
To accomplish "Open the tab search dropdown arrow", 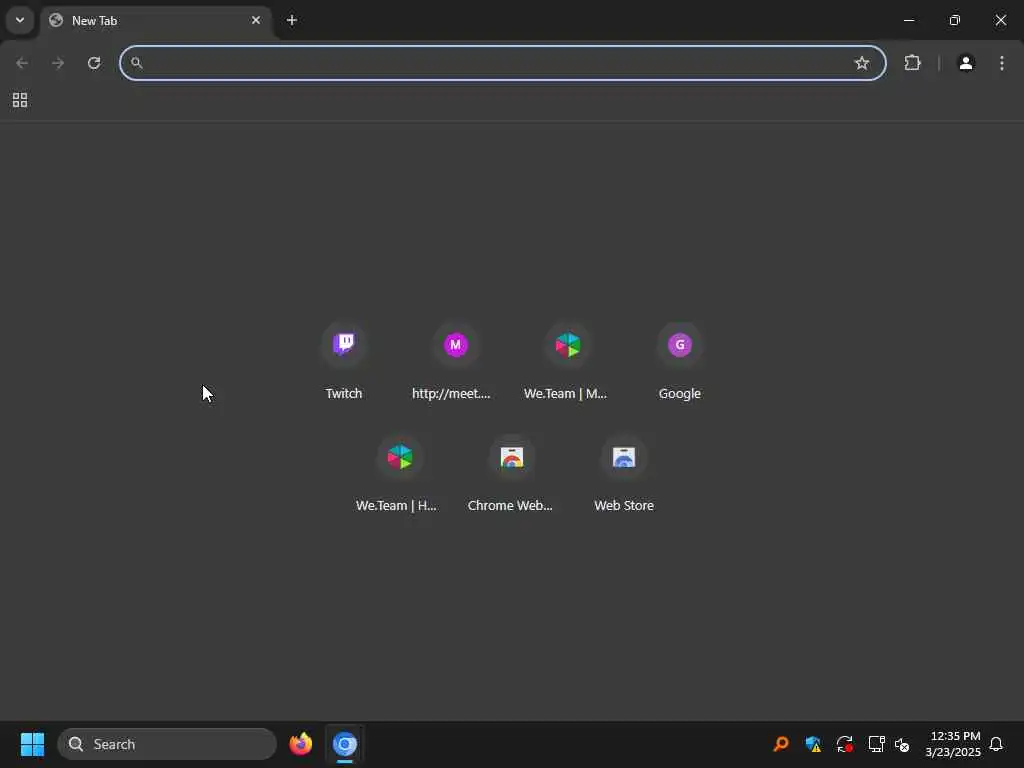I will pyautogui.click(x=20, y=20).
